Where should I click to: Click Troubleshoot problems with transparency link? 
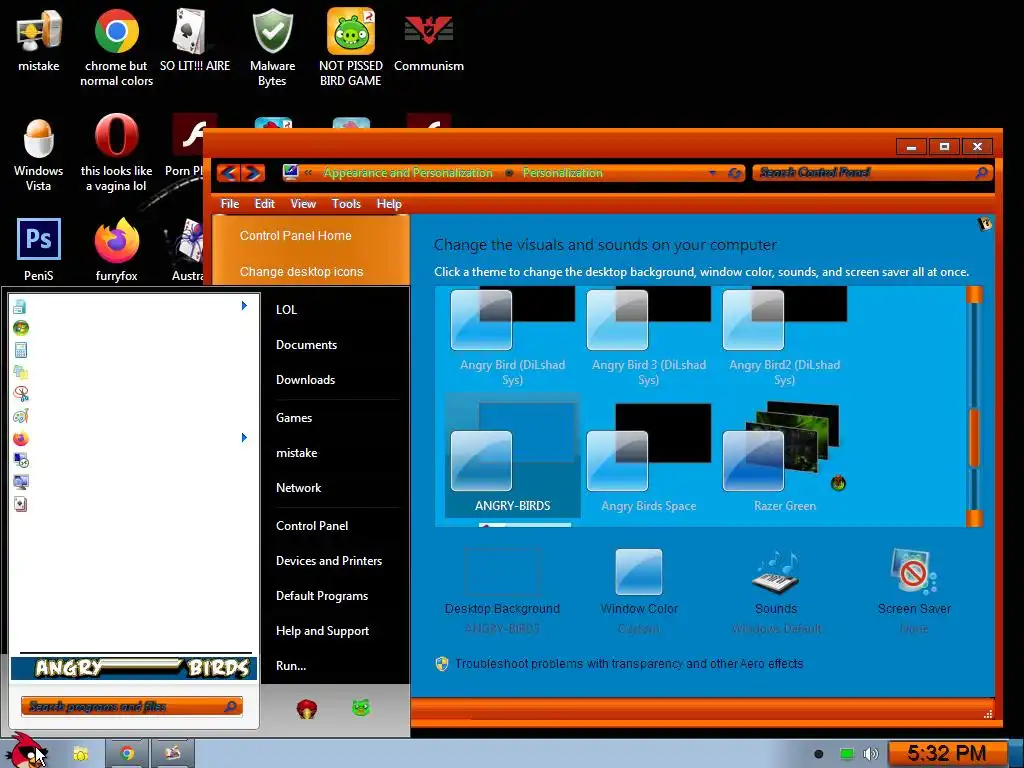click(629, 664)
